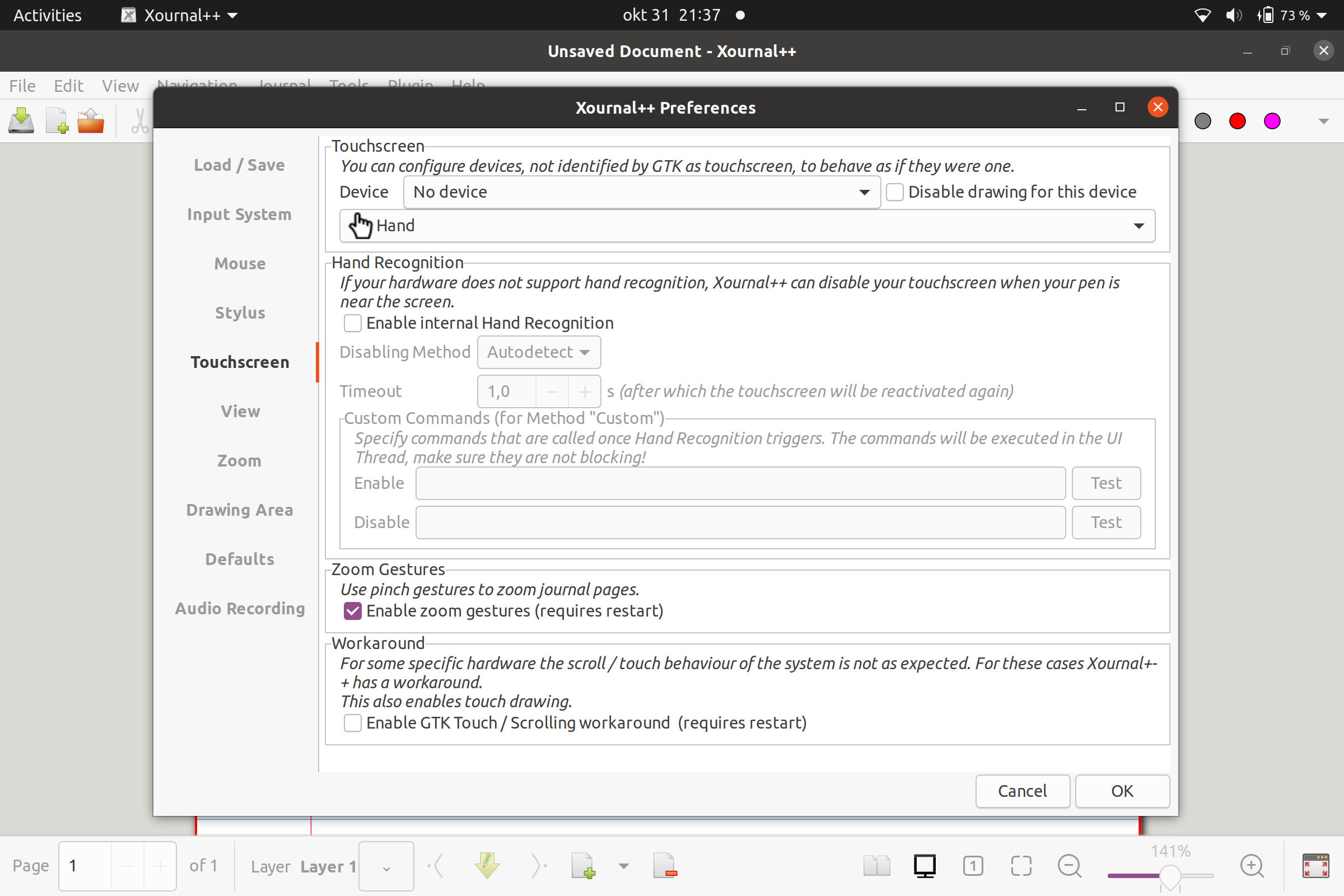The width and height of the screenshot is (1344, 896).
Task: Switch to the Stylus settings section
Action: click(240, 312)
